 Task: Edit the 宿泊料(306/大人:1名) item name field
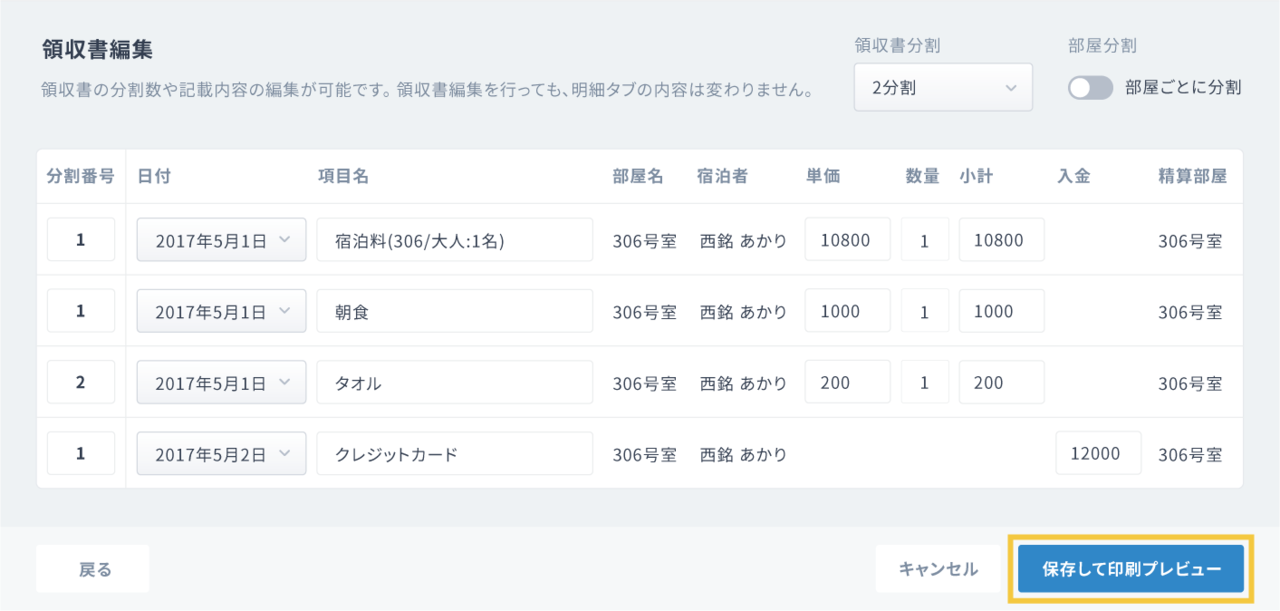pos(454,240)
